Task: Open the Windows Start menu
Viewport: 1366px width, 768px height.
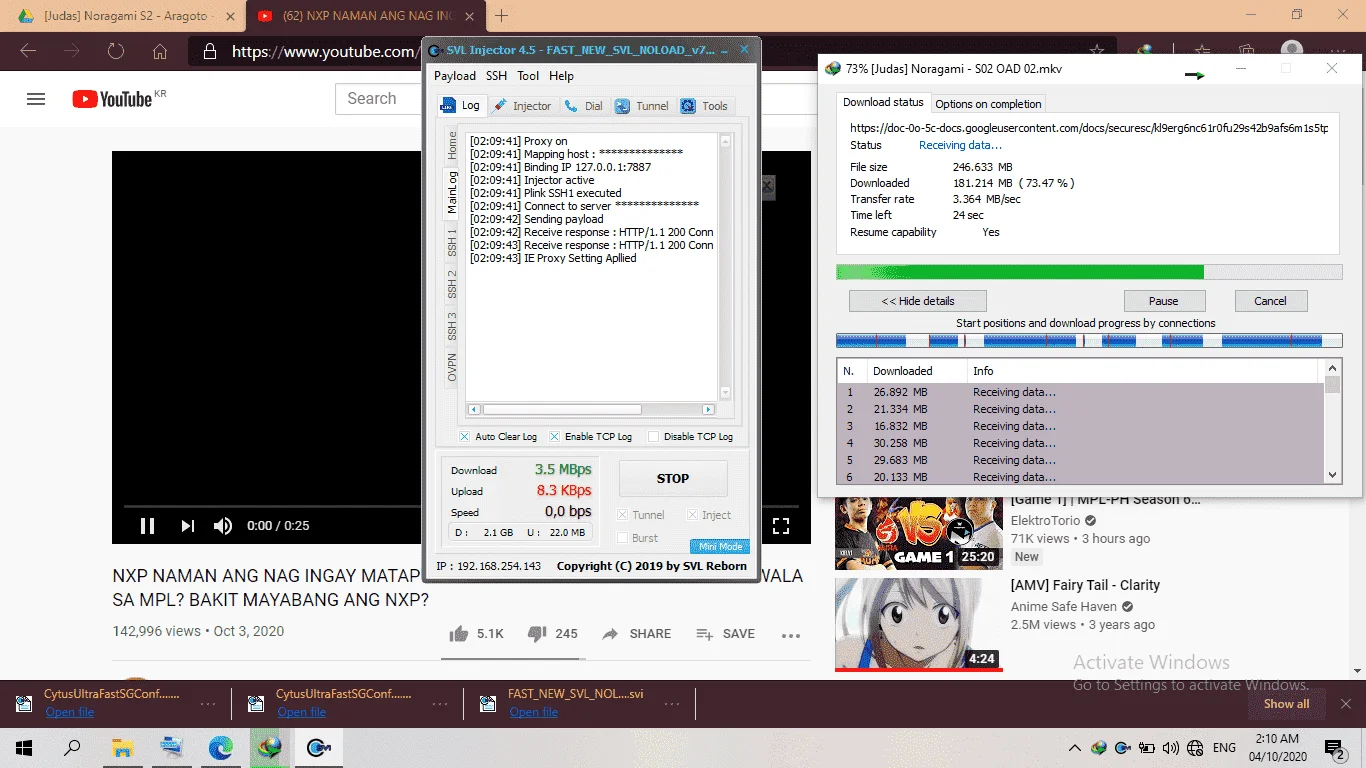Action: [24, 747]
